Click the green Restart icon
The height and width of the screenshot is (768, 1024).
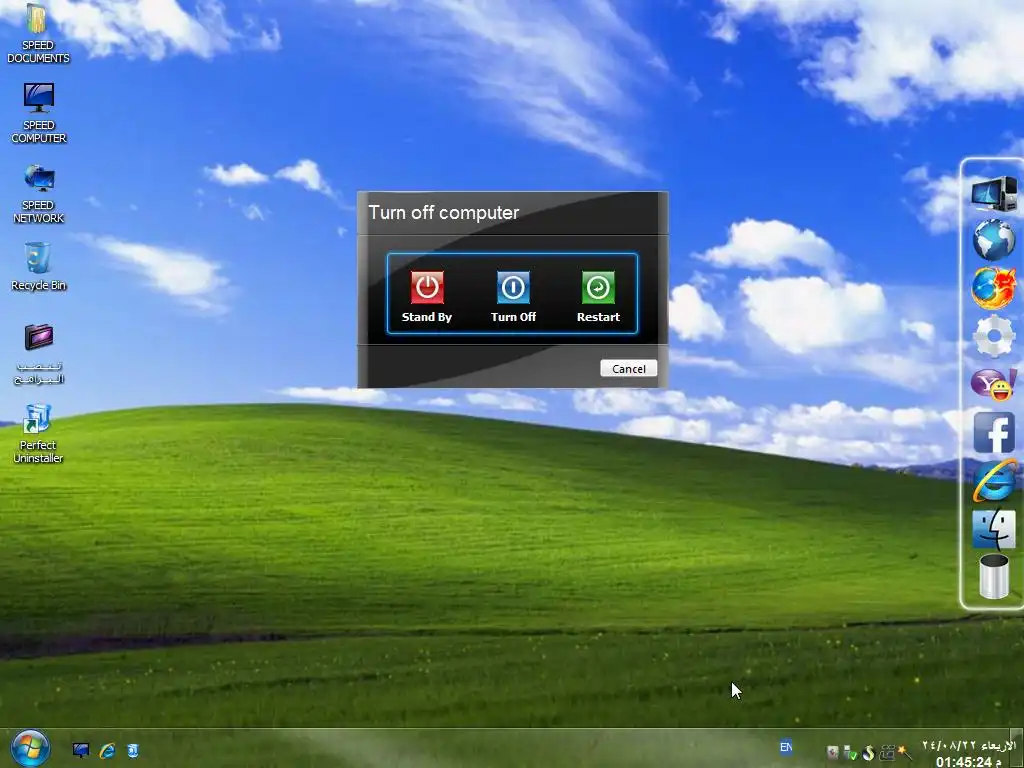[x=598, y=287]
